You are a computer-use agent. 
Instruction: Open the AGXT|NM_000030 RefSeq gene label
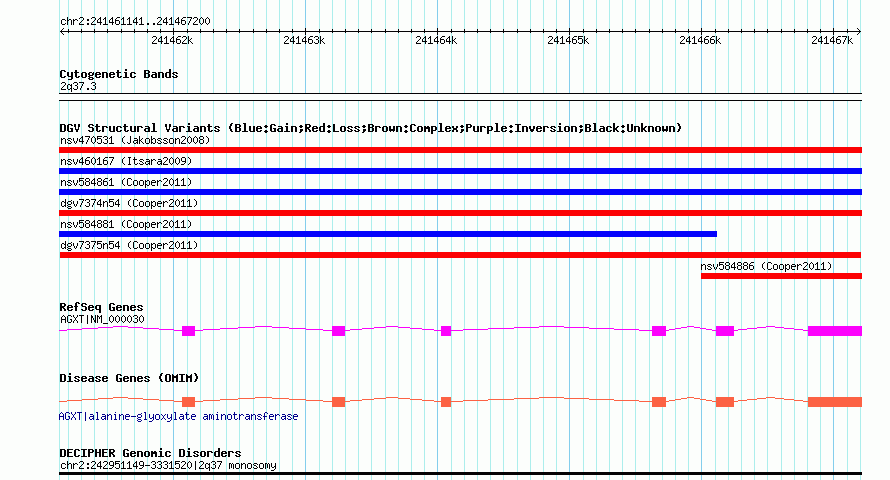[x=102, y=319]
